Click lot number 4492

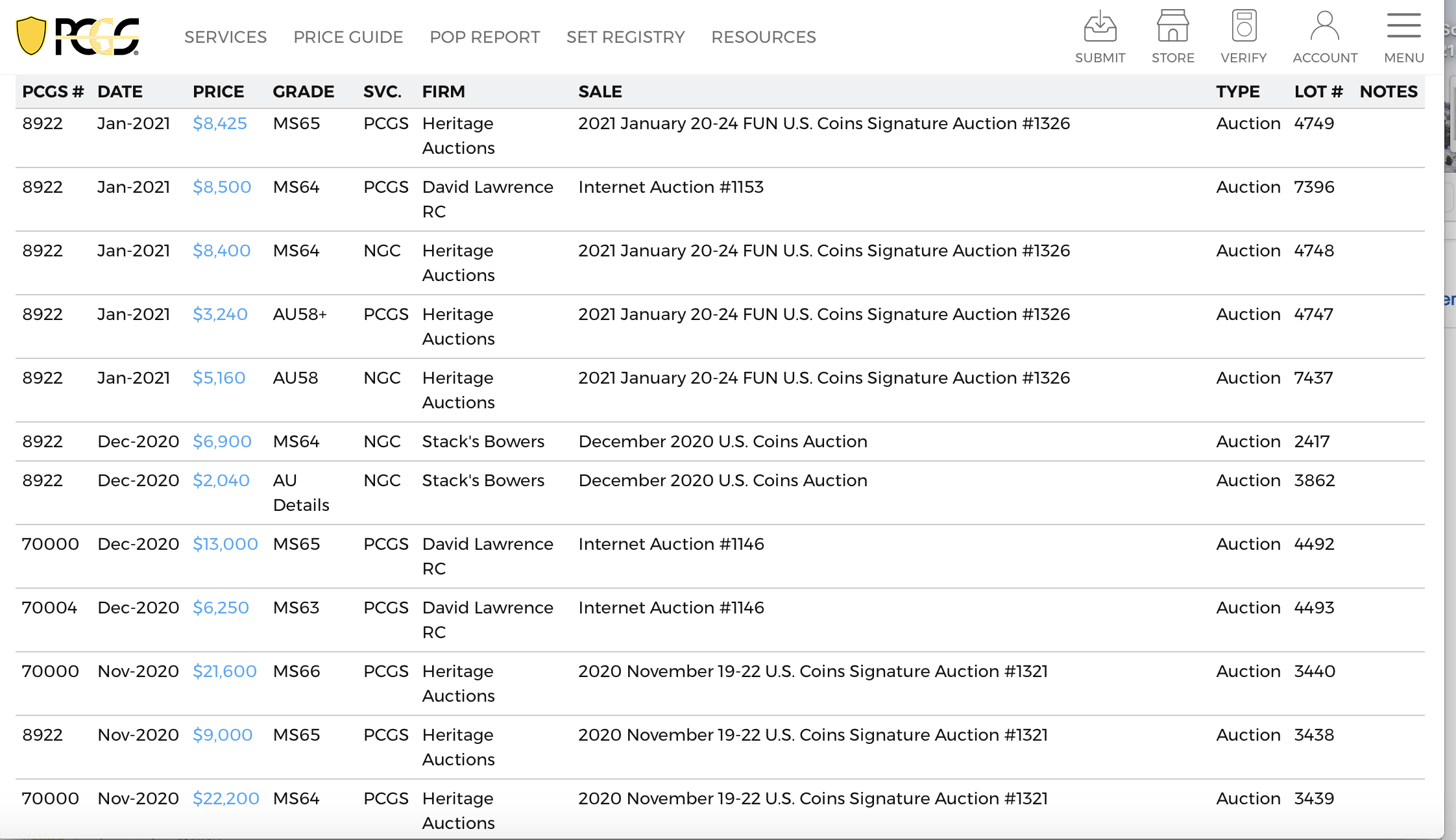[x=1314, y=544]
